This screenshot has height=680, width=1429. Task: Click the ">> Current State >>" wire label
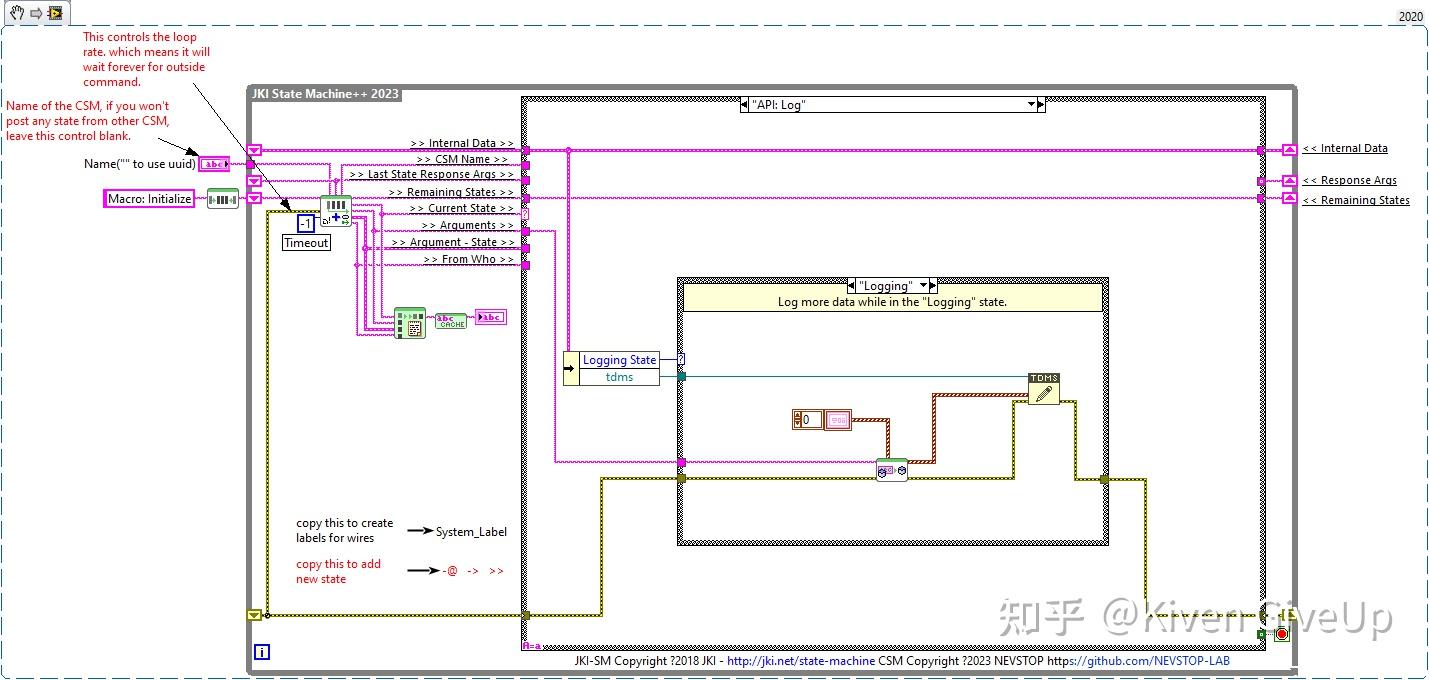point(462,208)
